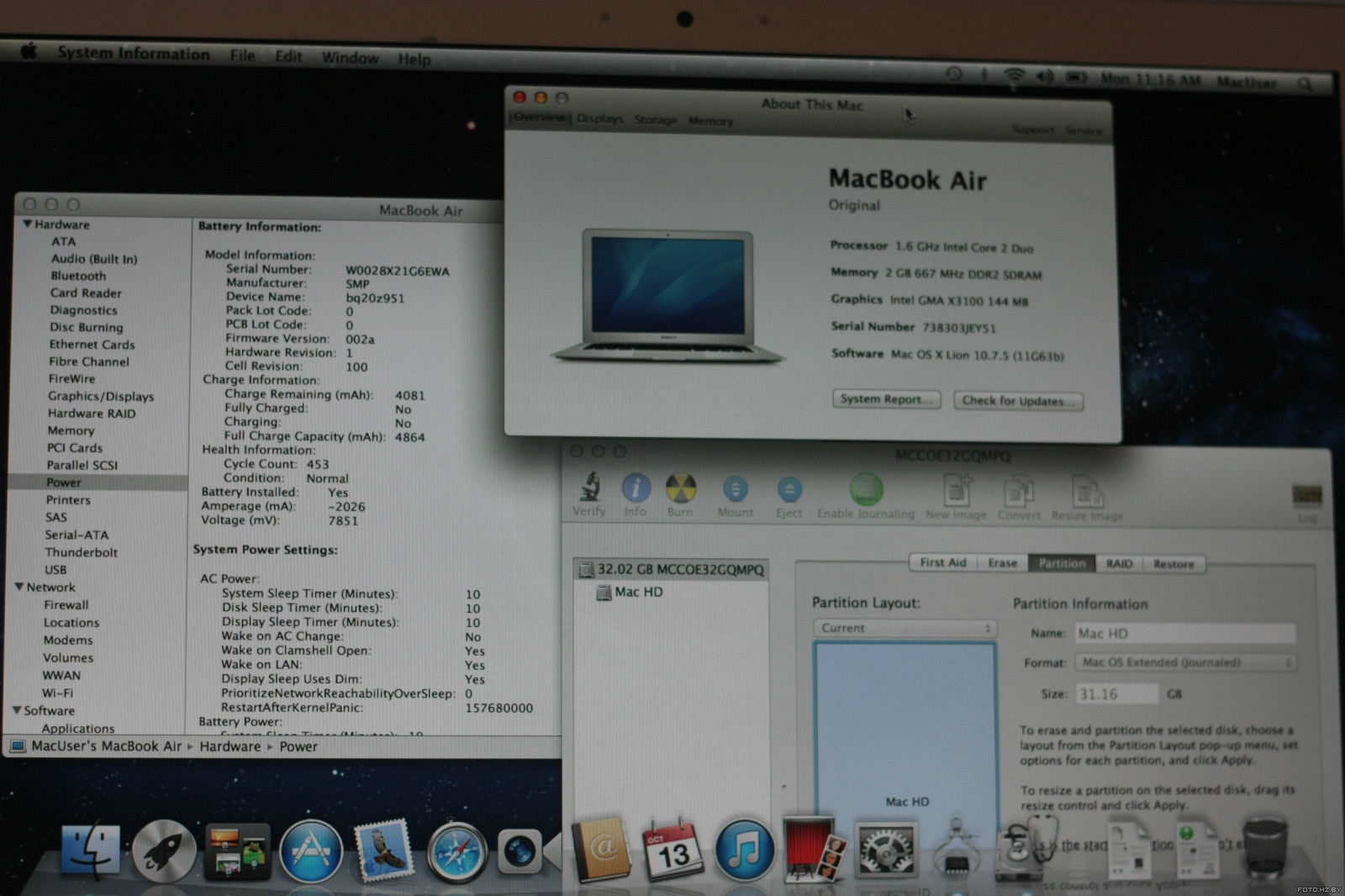The width and height of the screenshot is (1345, 896).
Task: Click the Eject icon in Disk Utility
Action: click(789, 489)
